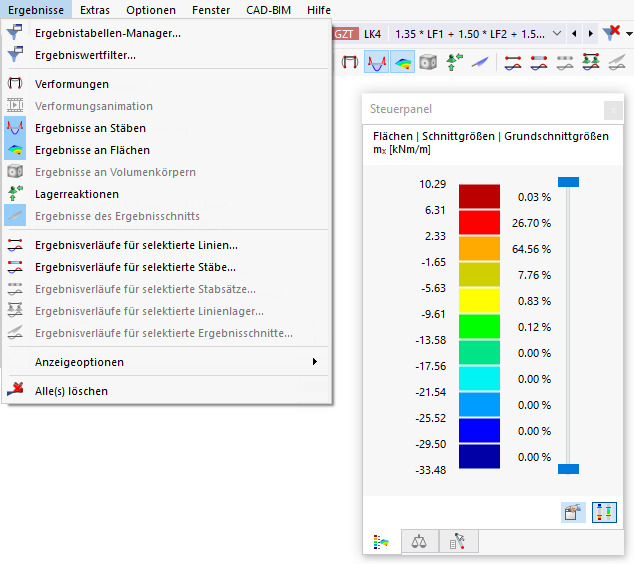Click the Ergebnistabellen-Manager funnel icon
This screenshot has width=634, height=564.
click(15, 32)
